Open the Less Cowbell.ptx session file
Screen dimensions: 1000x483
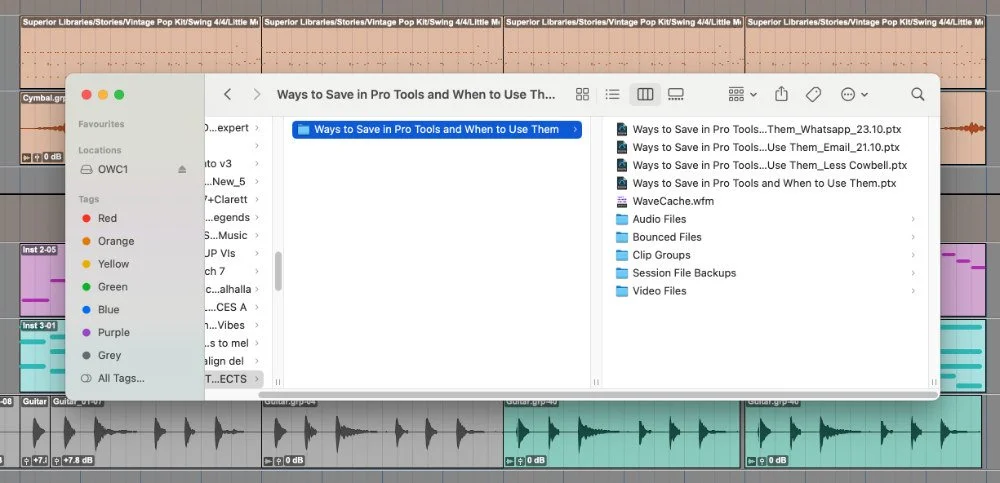[769, 165]
